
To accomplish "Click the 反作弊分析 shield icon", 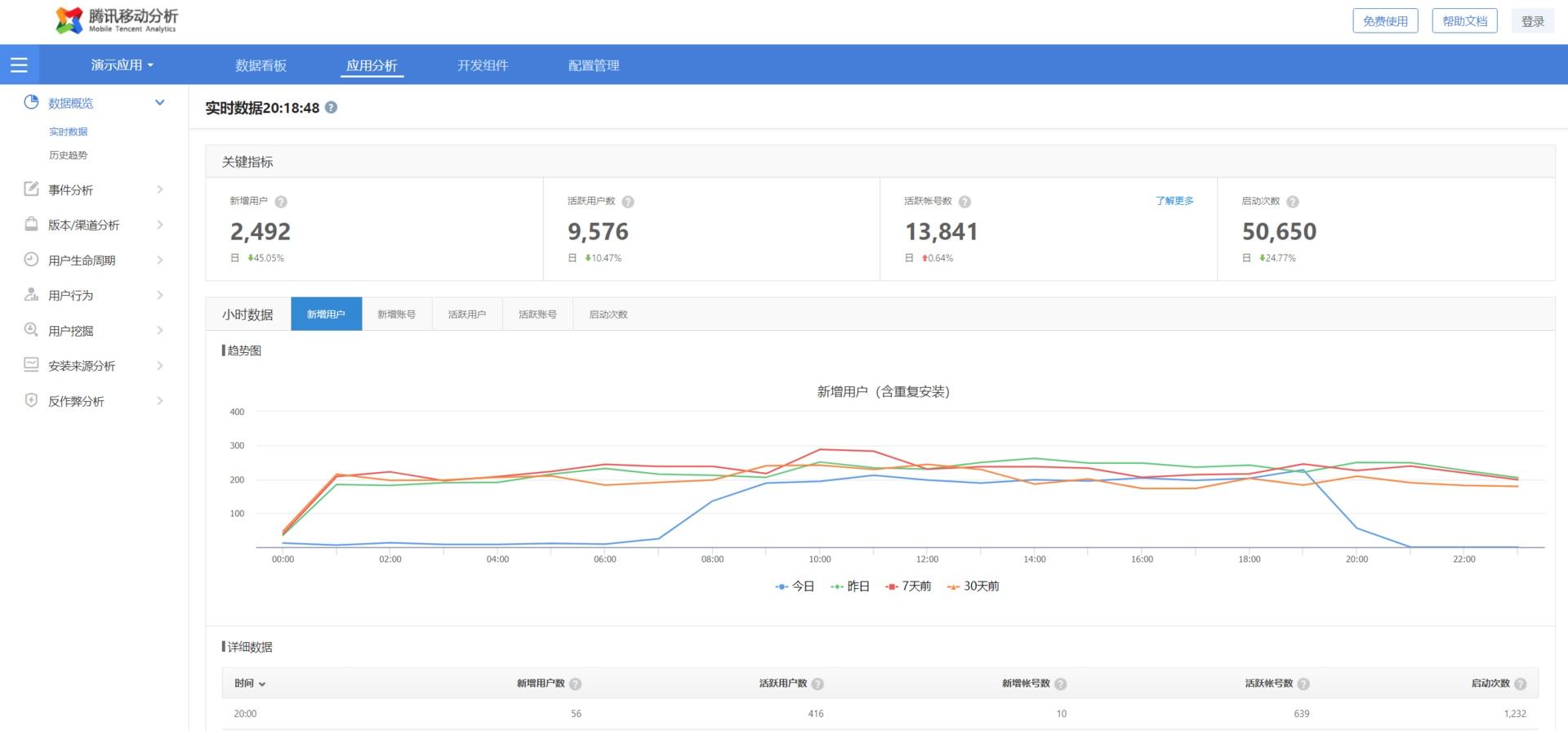I will (x=31, y=400).
